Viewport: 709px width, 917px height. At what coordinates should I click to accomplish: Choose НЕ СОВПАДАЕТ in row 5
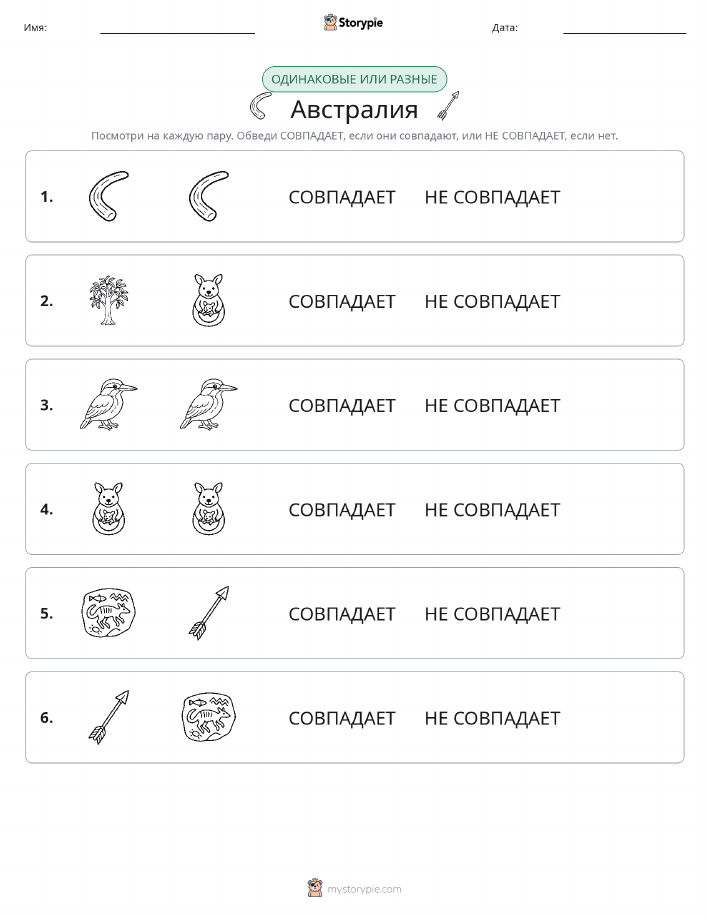point(492,613)
